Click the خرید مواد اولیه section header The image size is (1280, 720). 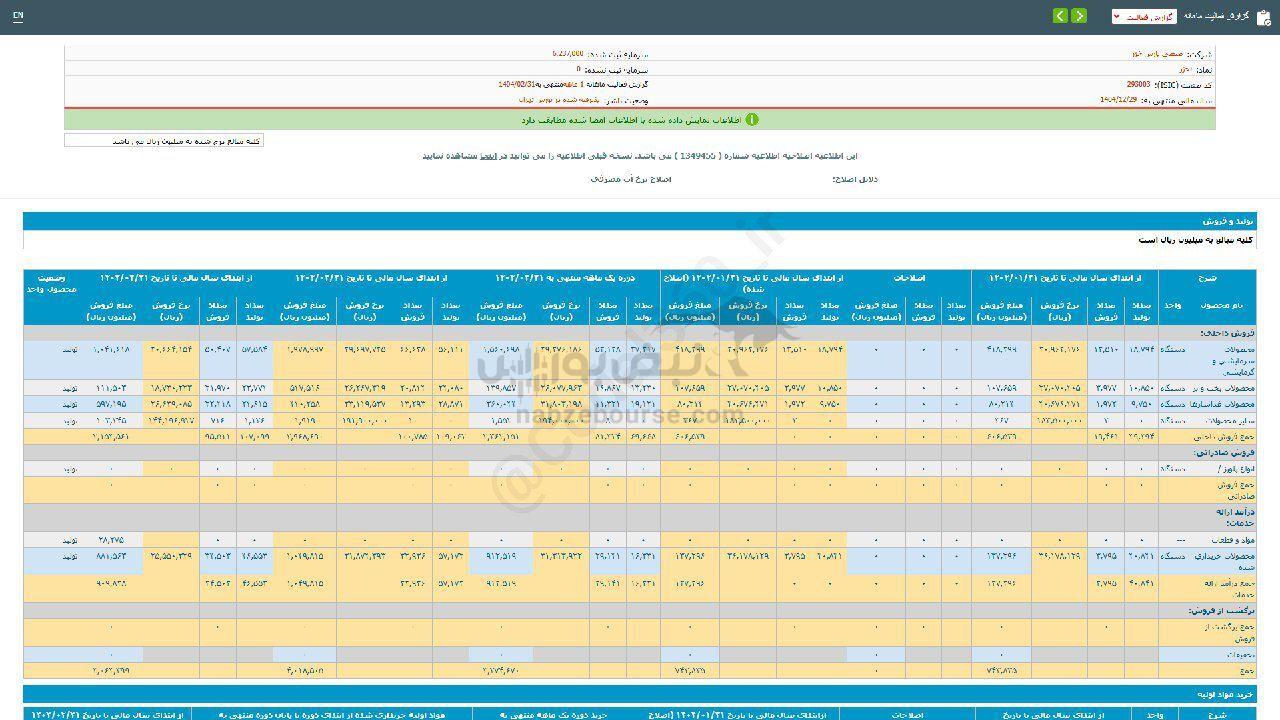click(640, 693)
